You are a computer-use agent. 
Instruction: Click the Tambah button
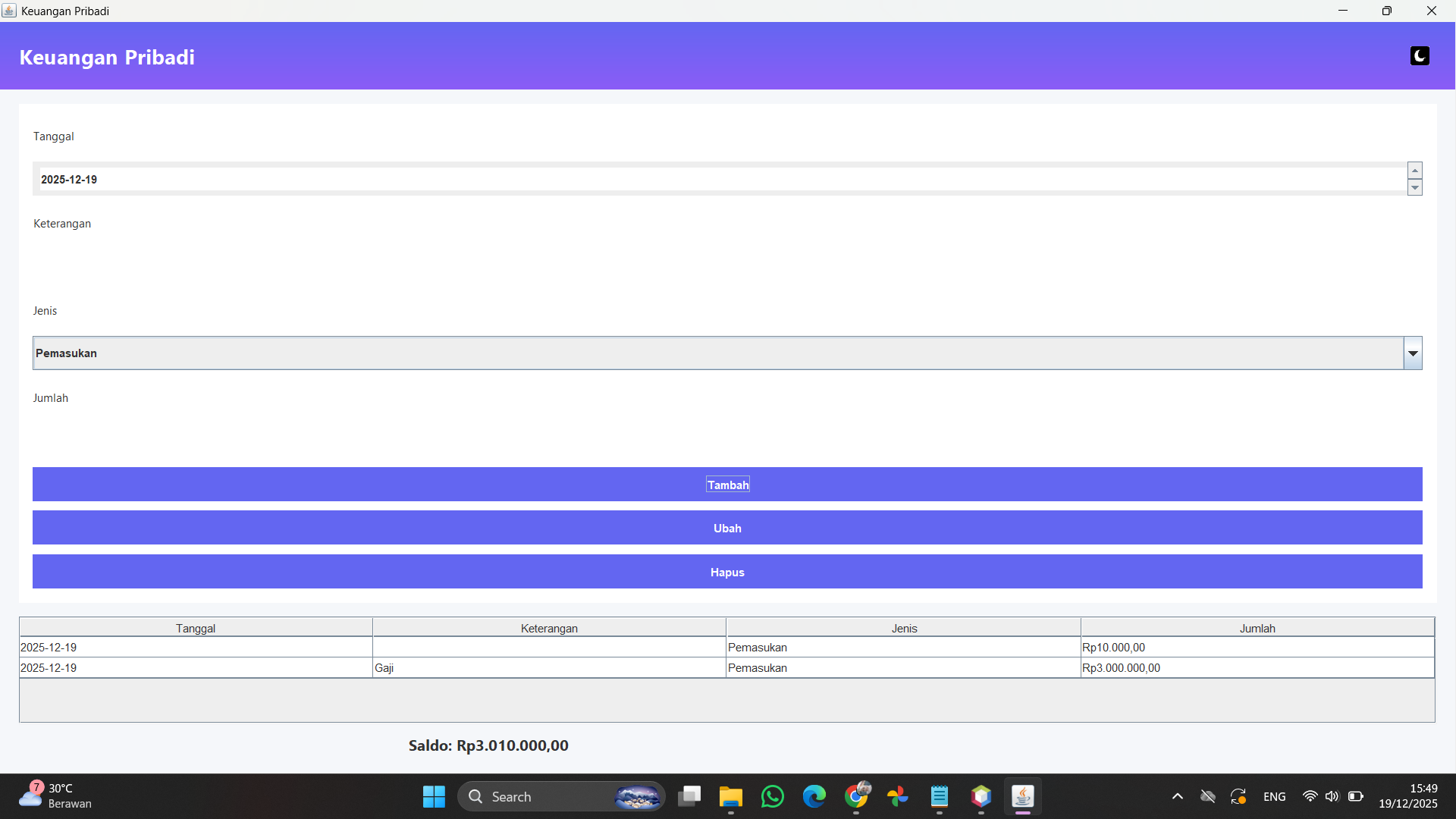(x=727, y=485)
